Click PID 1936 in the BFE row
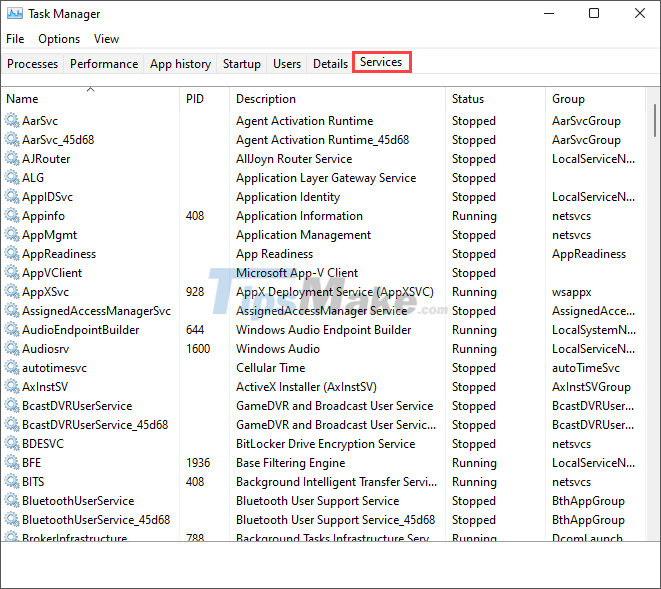The image size is (661, 589). point(198,462)
